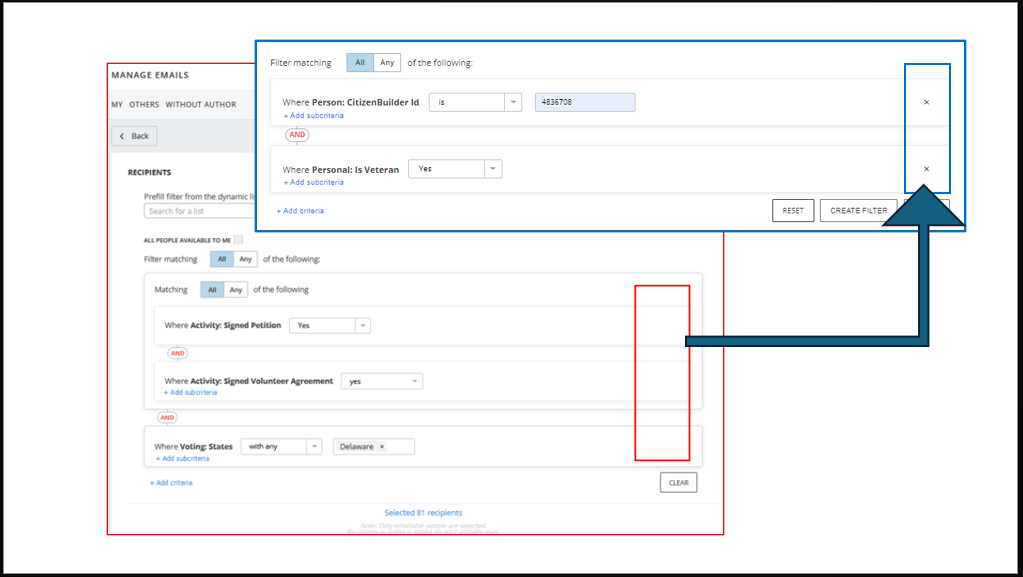1023x577 pixels.
Task: Check the All People Available To Me box
Action: click(x=238, y=240)
